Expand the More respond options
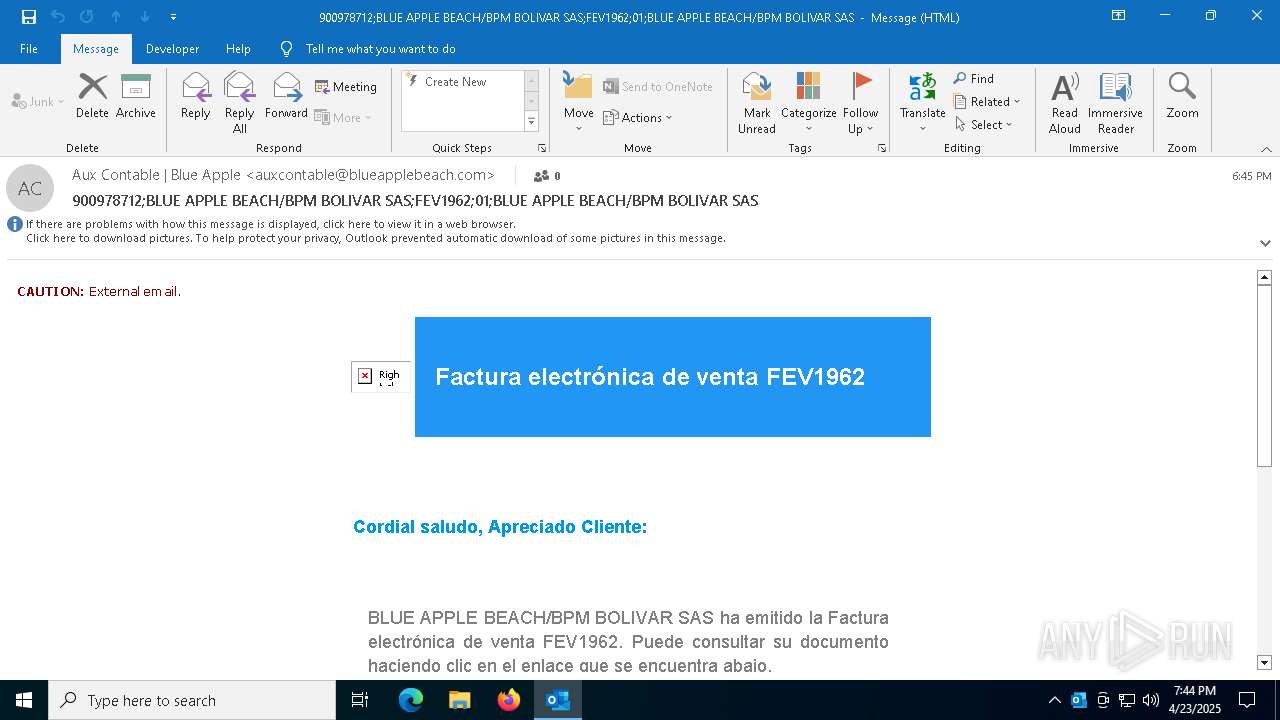The height and width of the screenshot is (720, 1280). 343,117
